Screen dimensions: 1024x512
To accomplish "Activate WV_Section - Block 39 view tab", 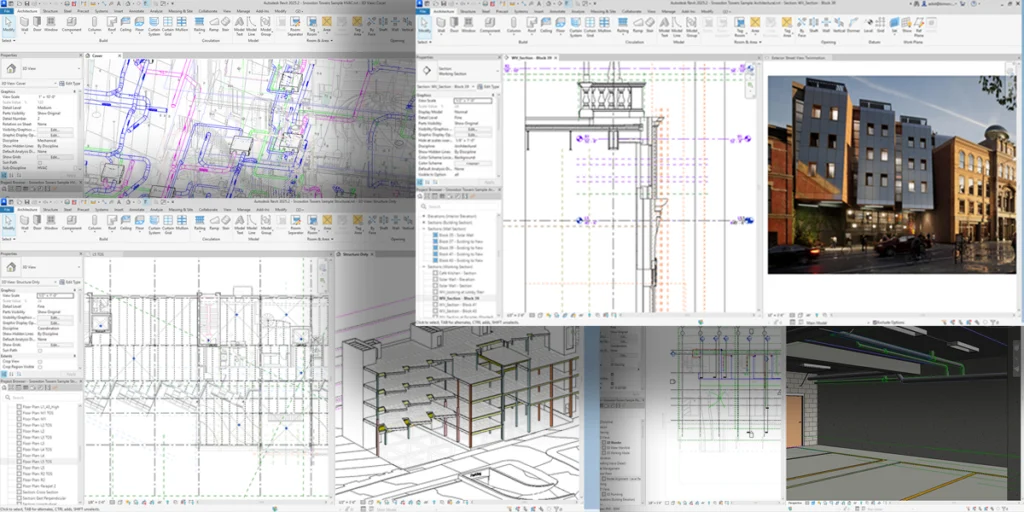I will point(532,58).
